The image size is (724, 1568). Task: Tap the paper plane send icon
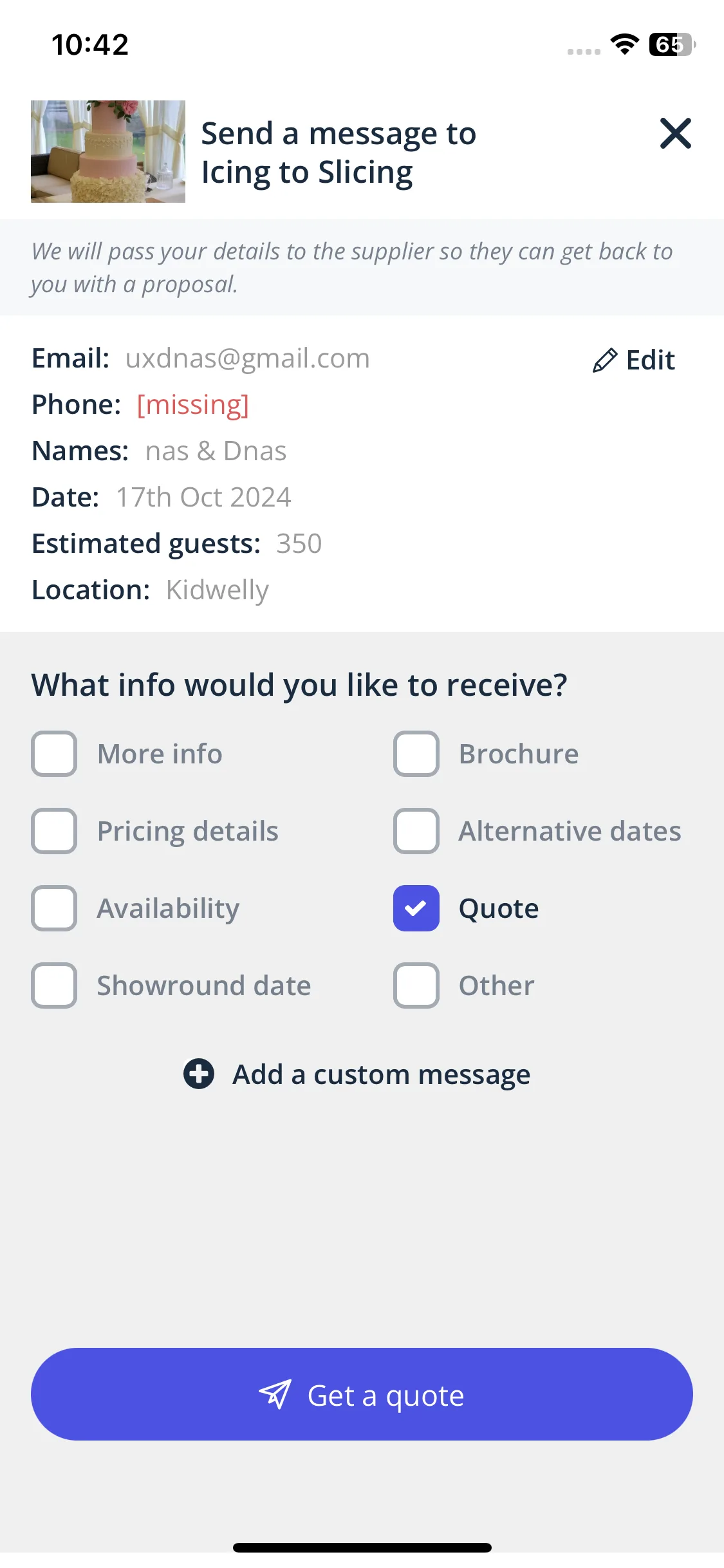tap(275, 1395)
